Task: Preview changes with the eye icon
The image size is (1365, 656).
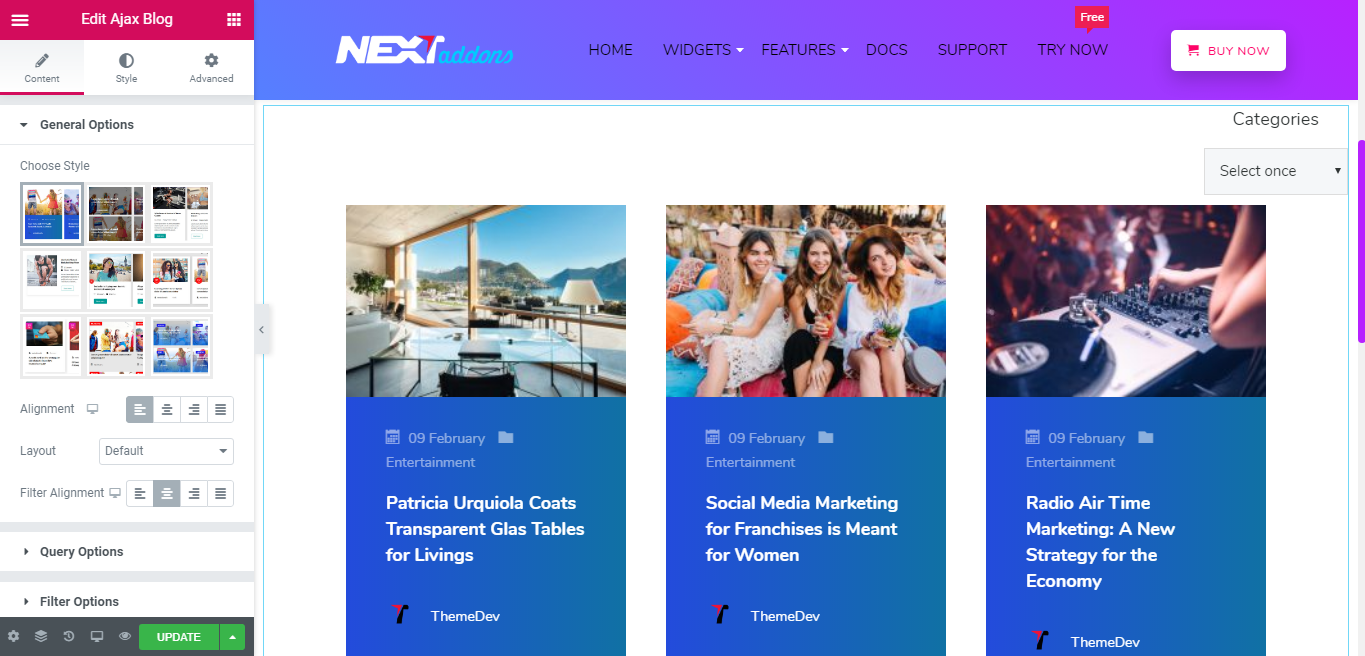Action: [x=125, y=636]
